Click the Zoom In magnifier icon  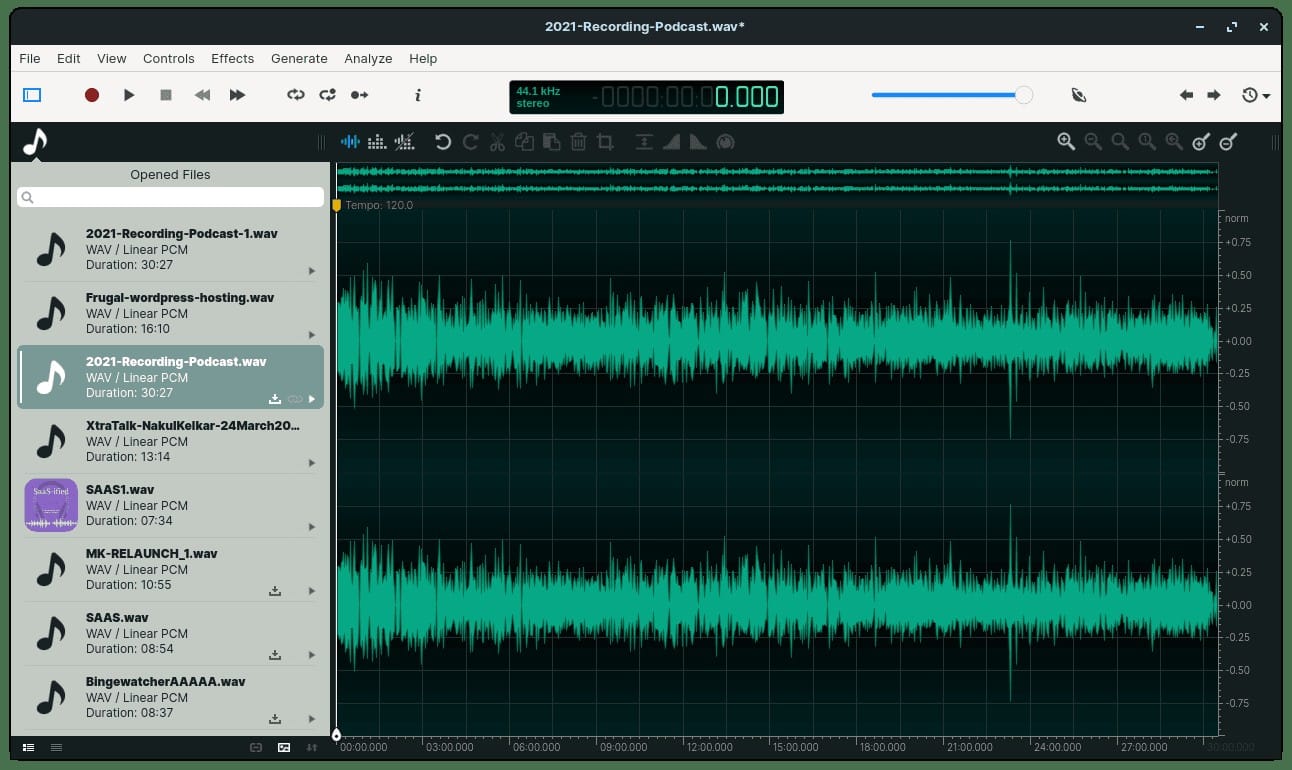(1066, 142)
